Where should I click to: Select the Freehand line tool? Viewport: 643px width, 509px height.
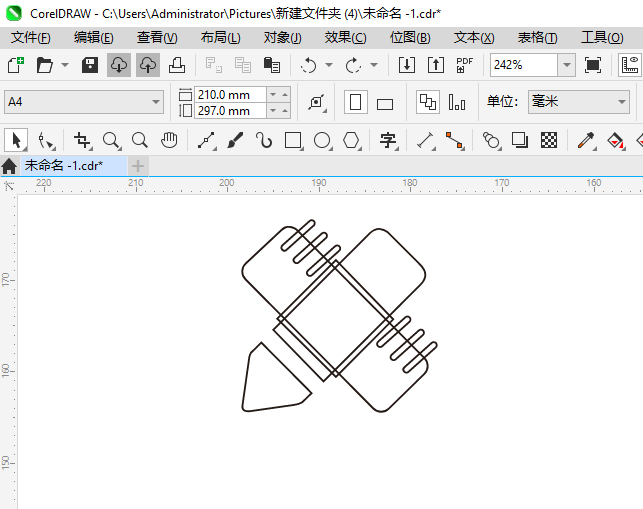(x=206, y=140)
